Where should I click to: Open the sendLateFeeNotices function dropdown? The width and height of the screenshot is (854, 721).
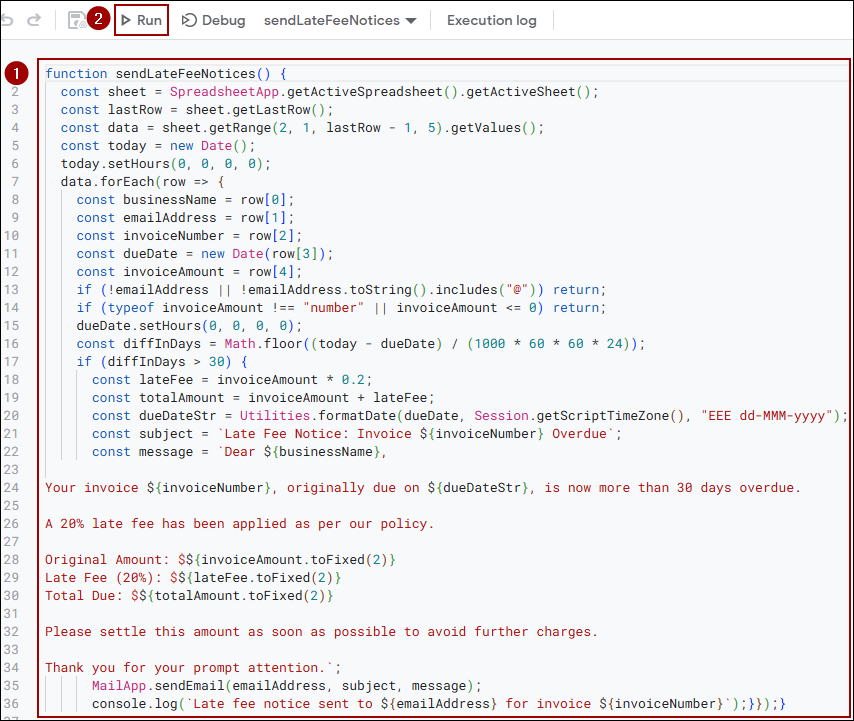pyautogui.click(x=340, y=20)
